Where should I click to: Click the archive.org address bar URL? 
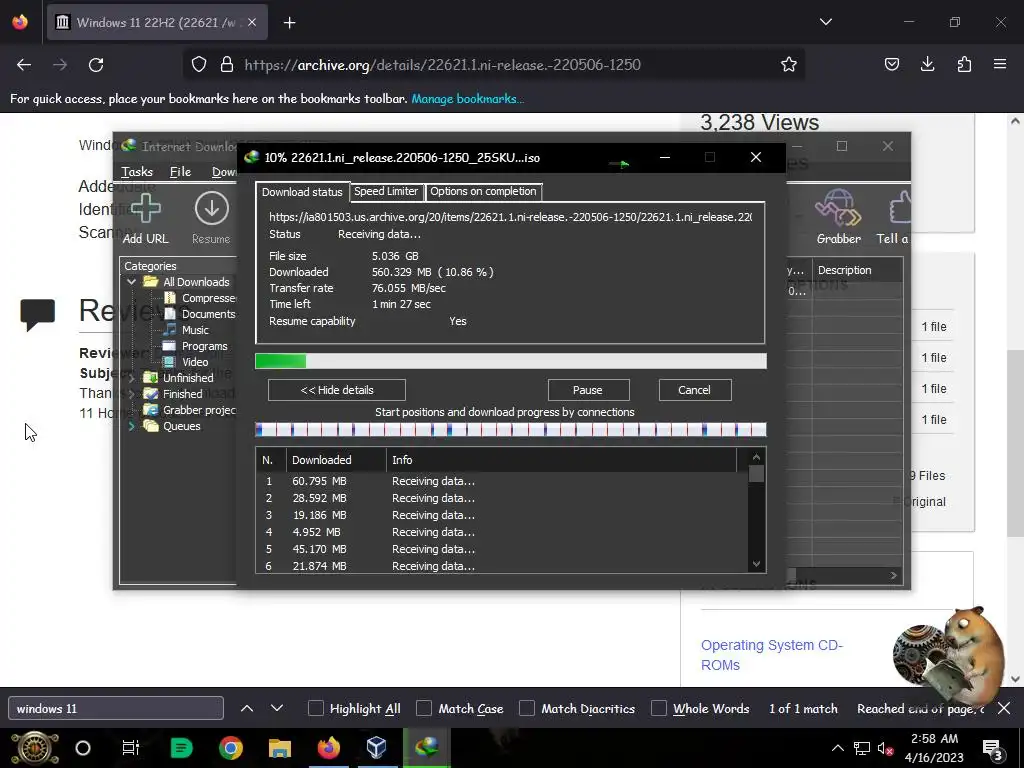click(x=442, y=65)
